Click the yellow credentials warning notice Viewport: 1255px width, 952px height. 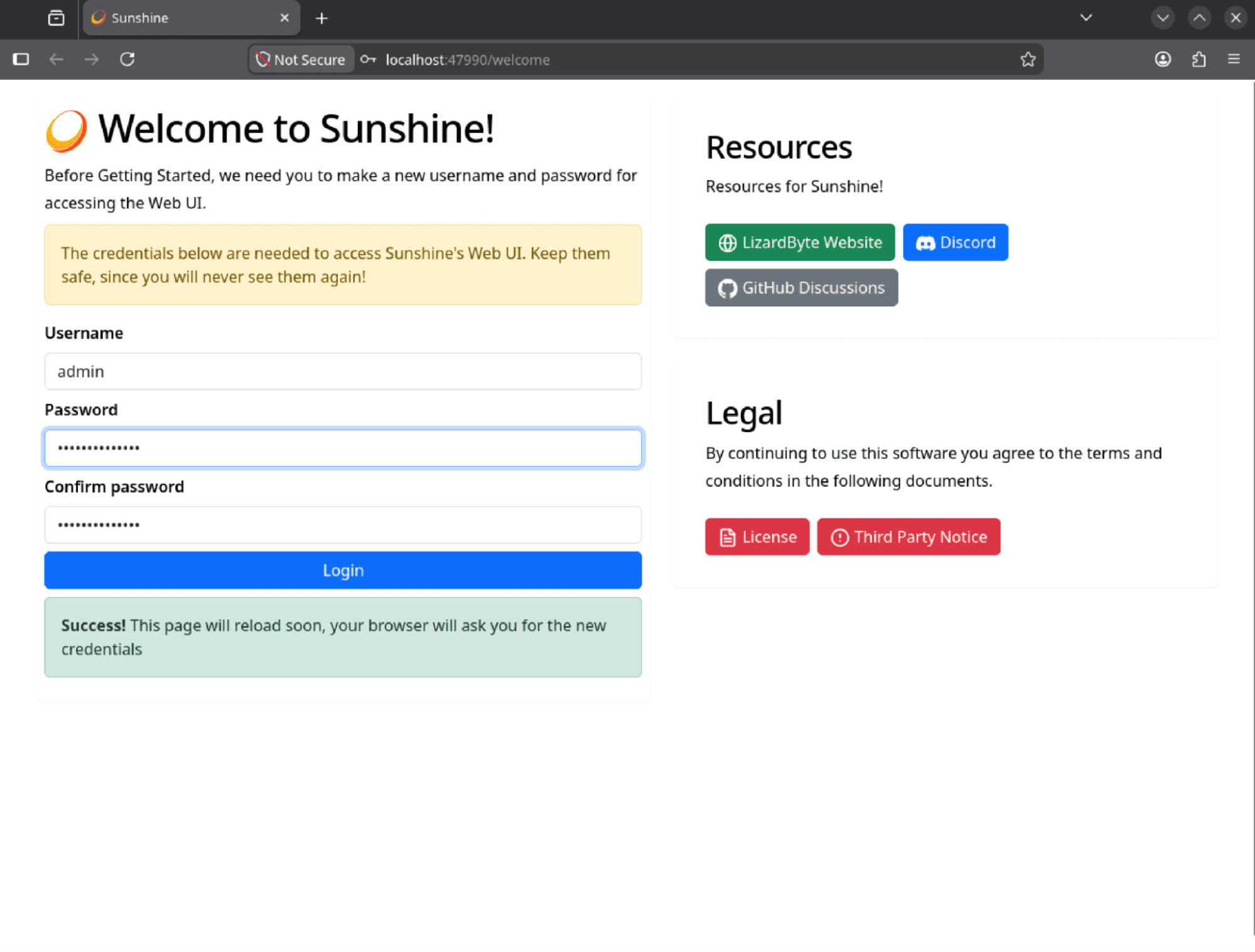pos(343,265)
